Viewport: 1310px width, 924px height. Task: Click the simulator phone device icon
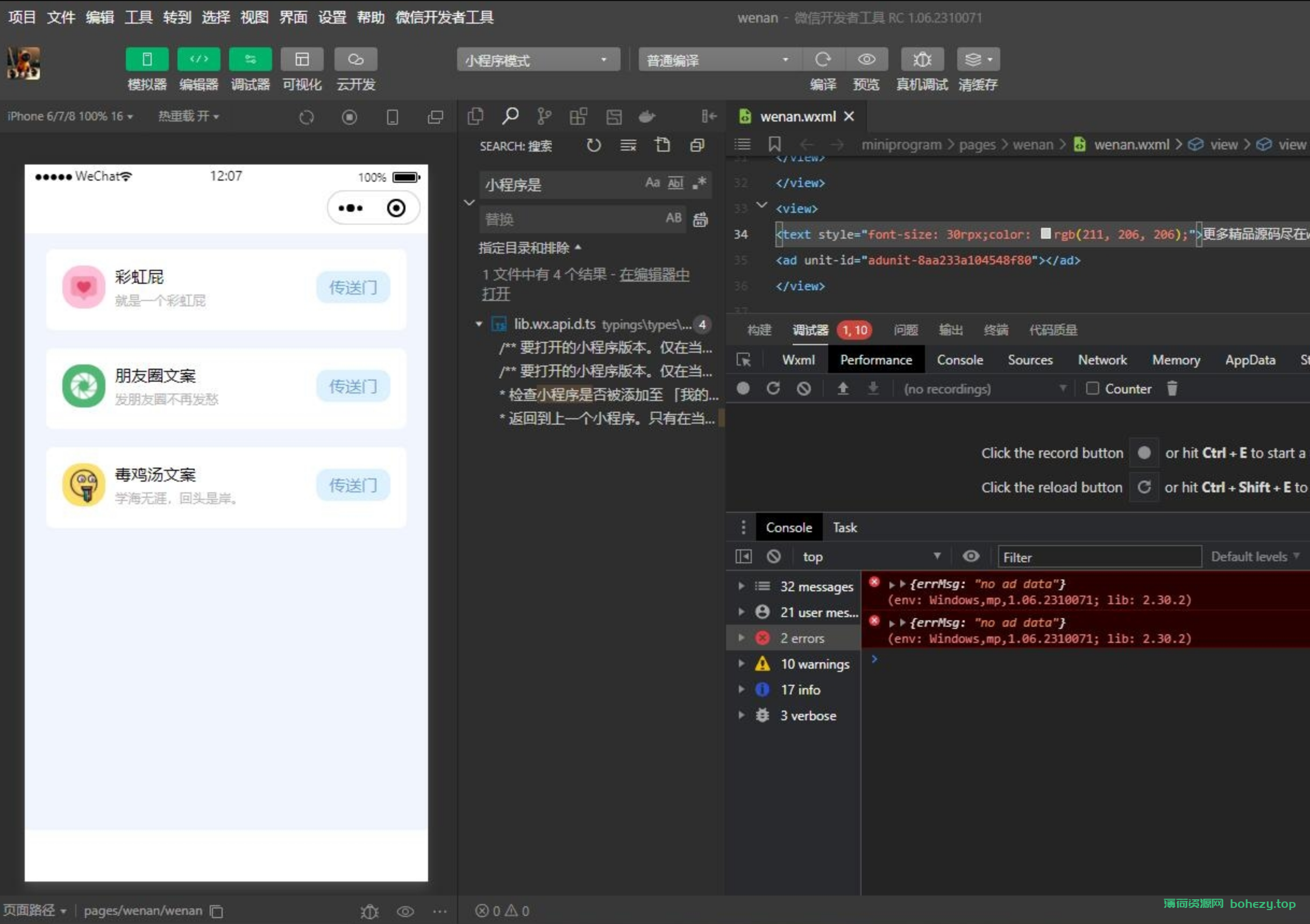[392, 118]
